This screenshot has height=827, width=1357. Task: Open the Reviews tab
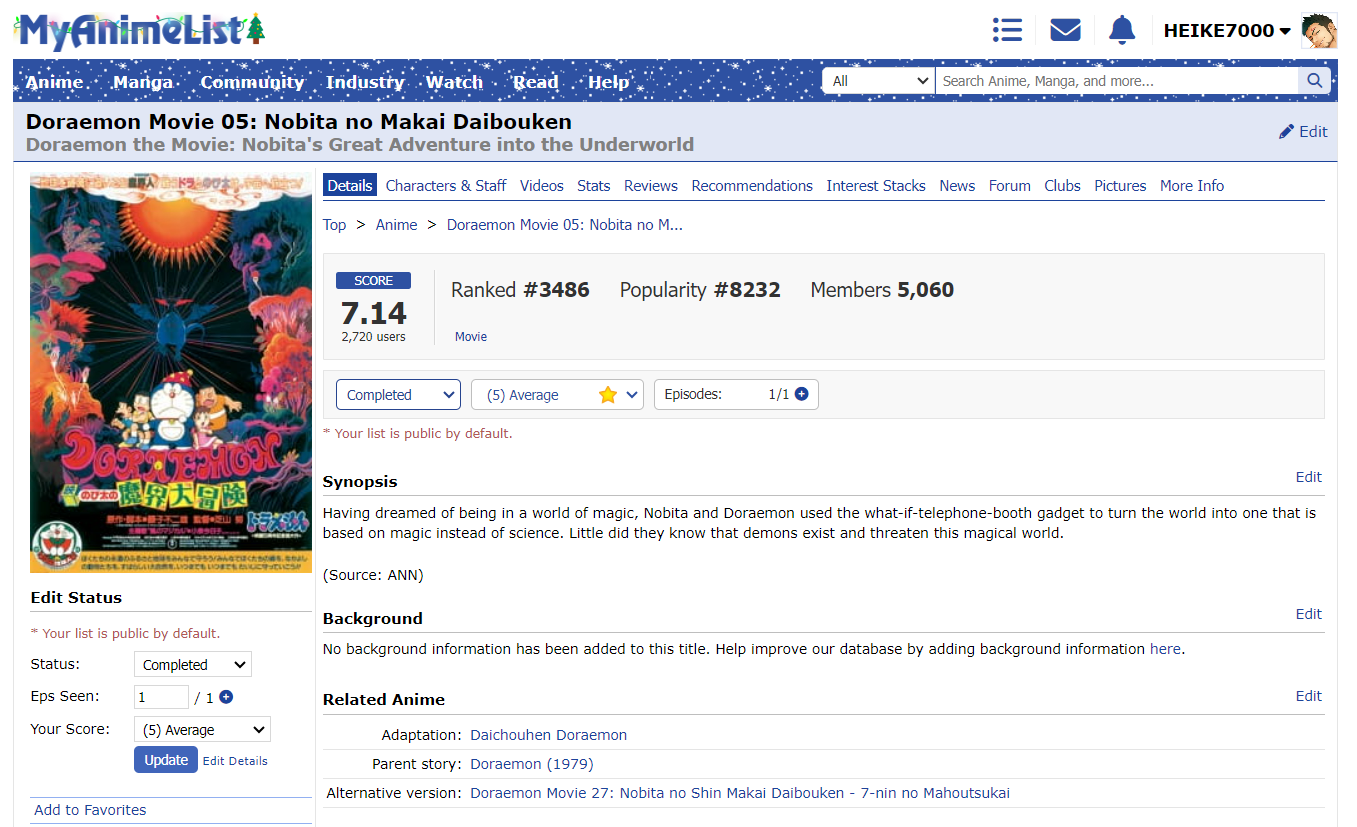[x=650, y=186]
